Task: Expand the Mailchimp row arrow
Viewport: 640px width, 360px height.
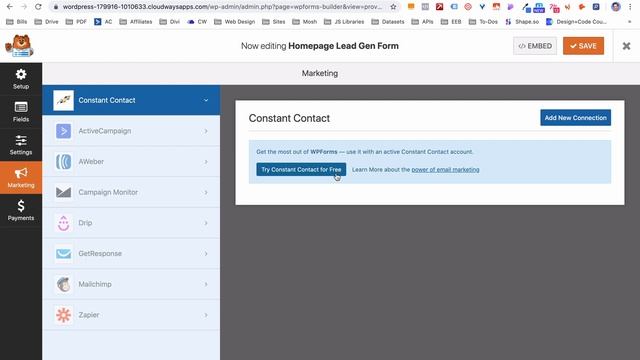Action: click(206, 284)
